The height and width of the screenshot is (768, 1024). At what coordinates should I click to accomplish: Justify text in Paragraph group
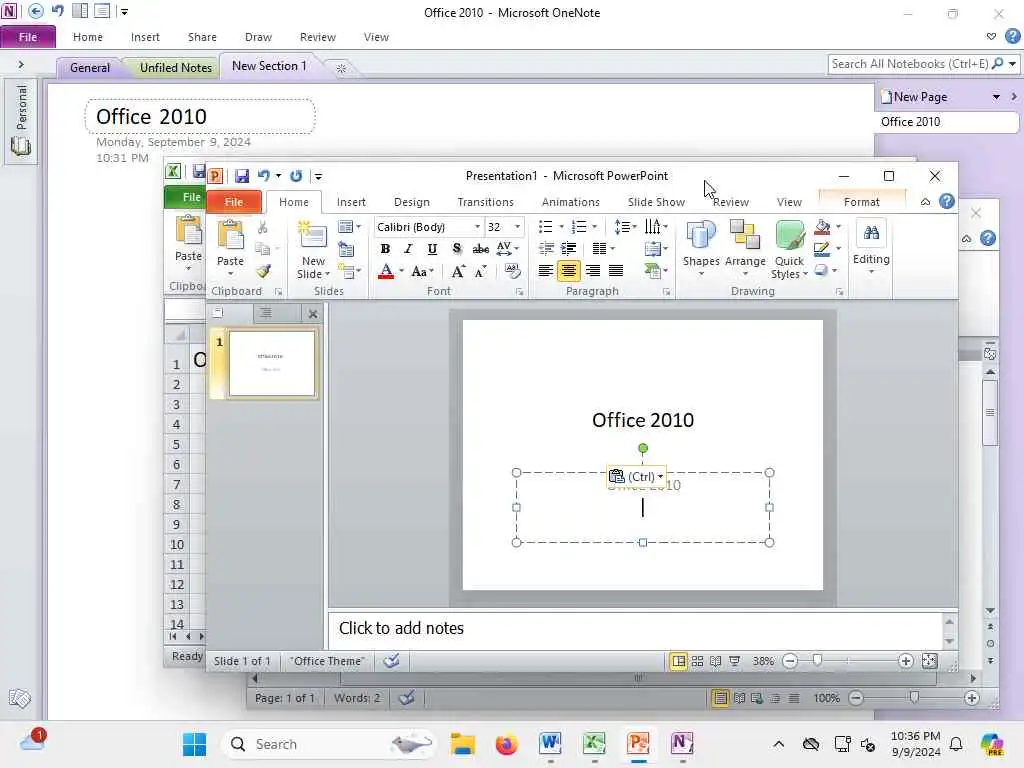(616, 270)
